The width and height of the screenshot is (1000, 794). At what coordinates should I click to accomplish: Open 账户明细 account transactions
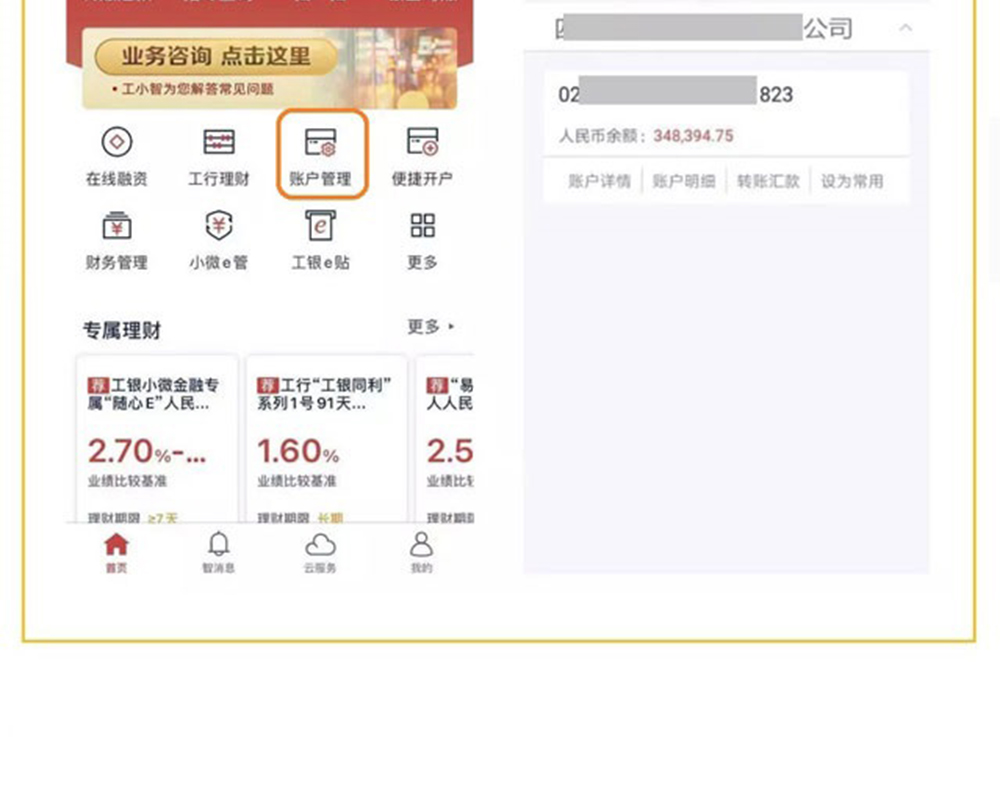684,181
